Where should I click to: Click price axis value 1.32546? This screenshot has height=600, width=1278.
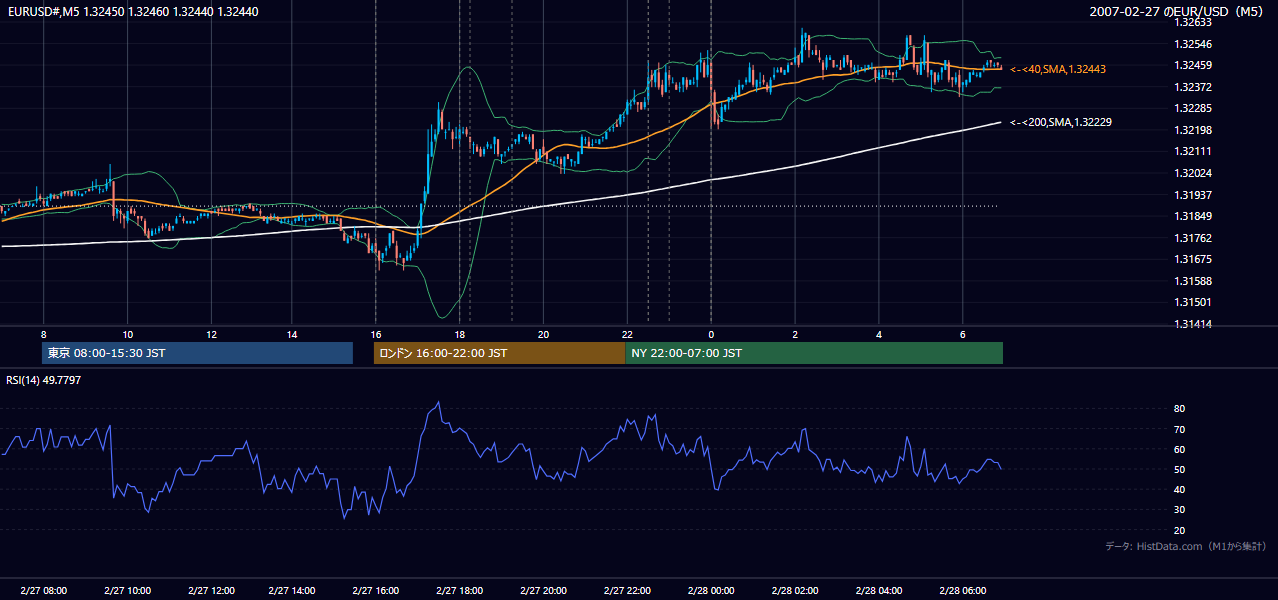click(x=1193, y=44)
